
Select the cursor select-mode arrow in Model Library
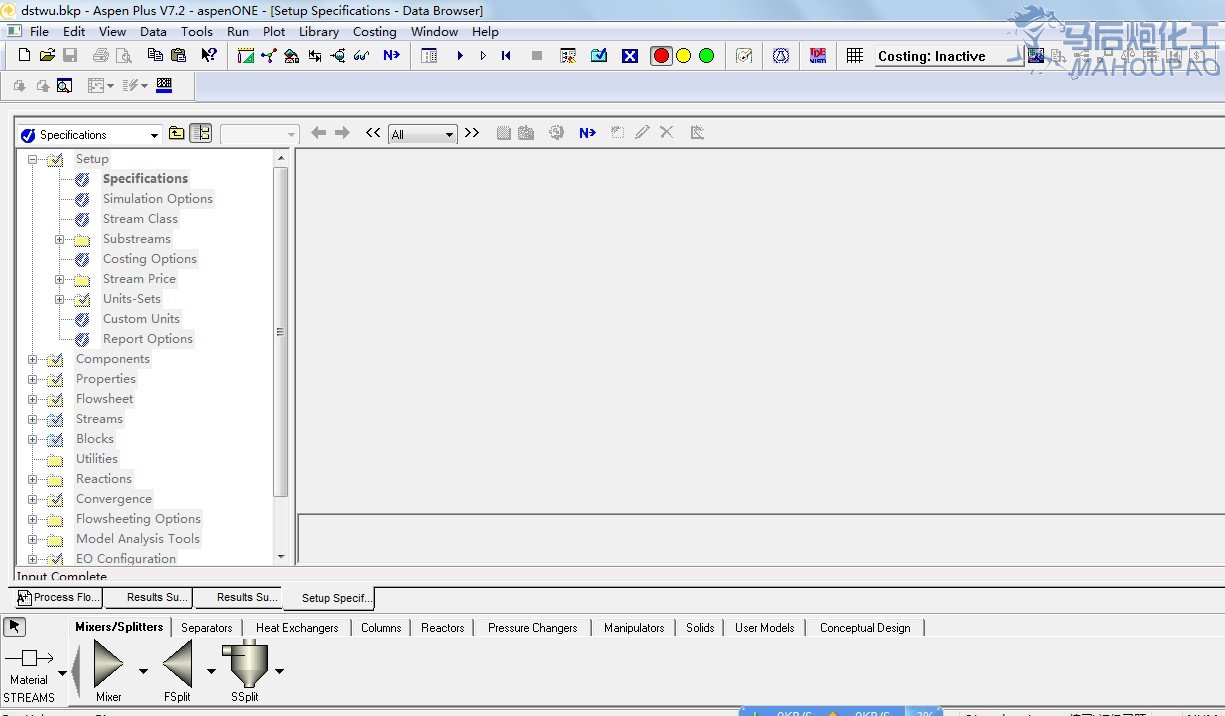(x=15, y=627)
